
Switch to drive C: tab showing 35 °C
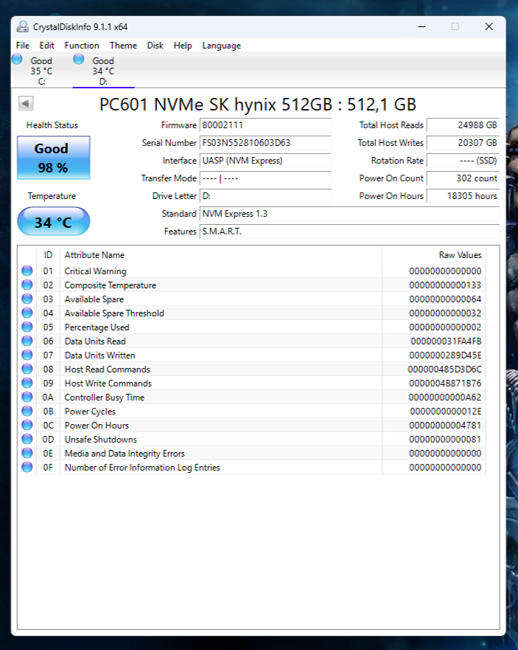pos(41,70)
